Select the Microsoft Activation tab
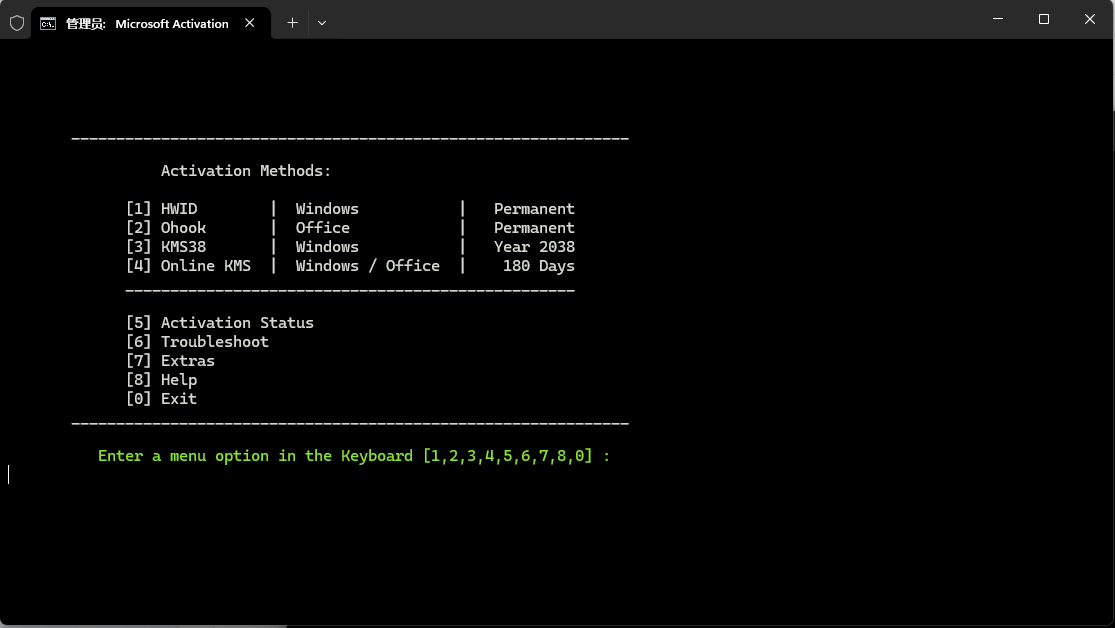This screenshot has width=1115, height=628. [x=151, y=23]
